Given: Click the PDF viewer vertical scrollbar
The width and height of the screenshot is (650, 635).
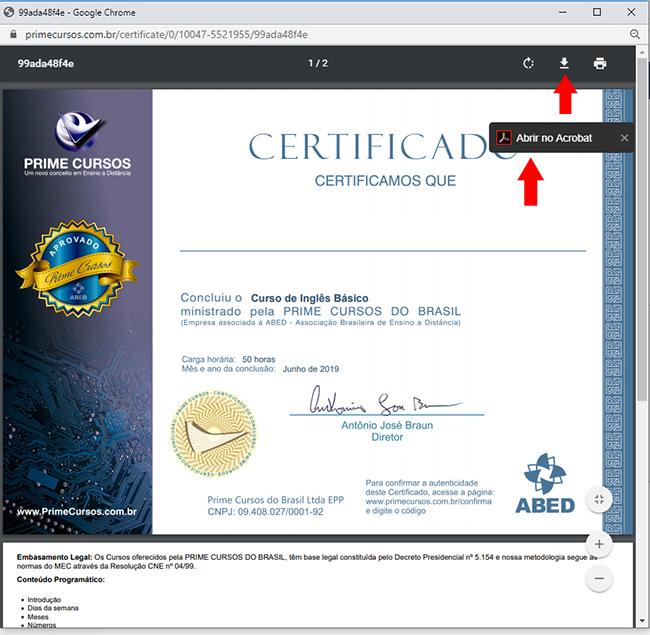Looking at the screenshot, I should 643,300.
